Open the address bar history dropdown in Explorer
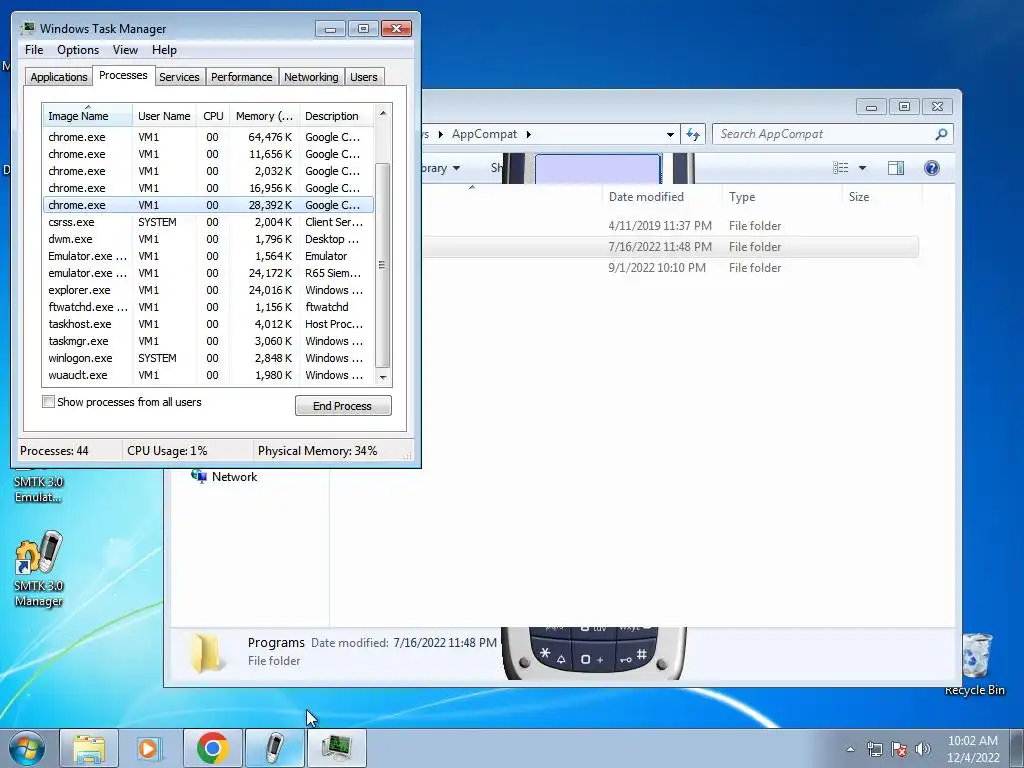The image size is (1024, 768). [670, 135]
